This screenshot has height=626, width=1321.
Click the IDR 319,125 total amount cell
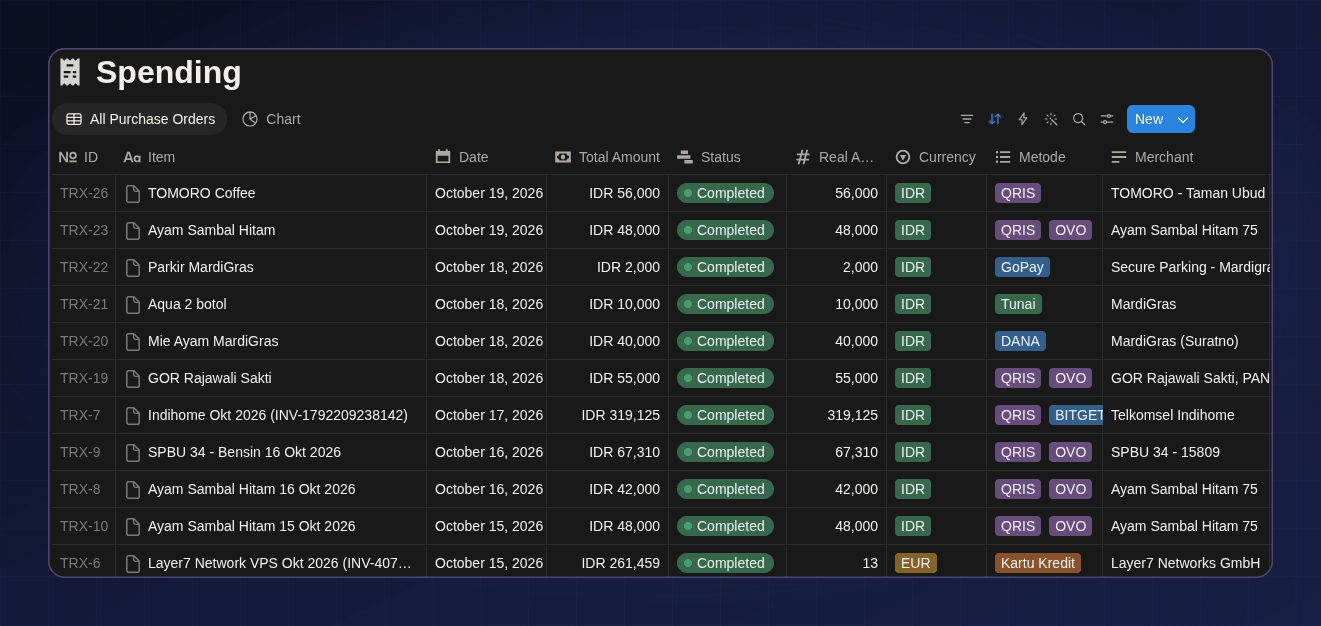click(x=608, y=415)
